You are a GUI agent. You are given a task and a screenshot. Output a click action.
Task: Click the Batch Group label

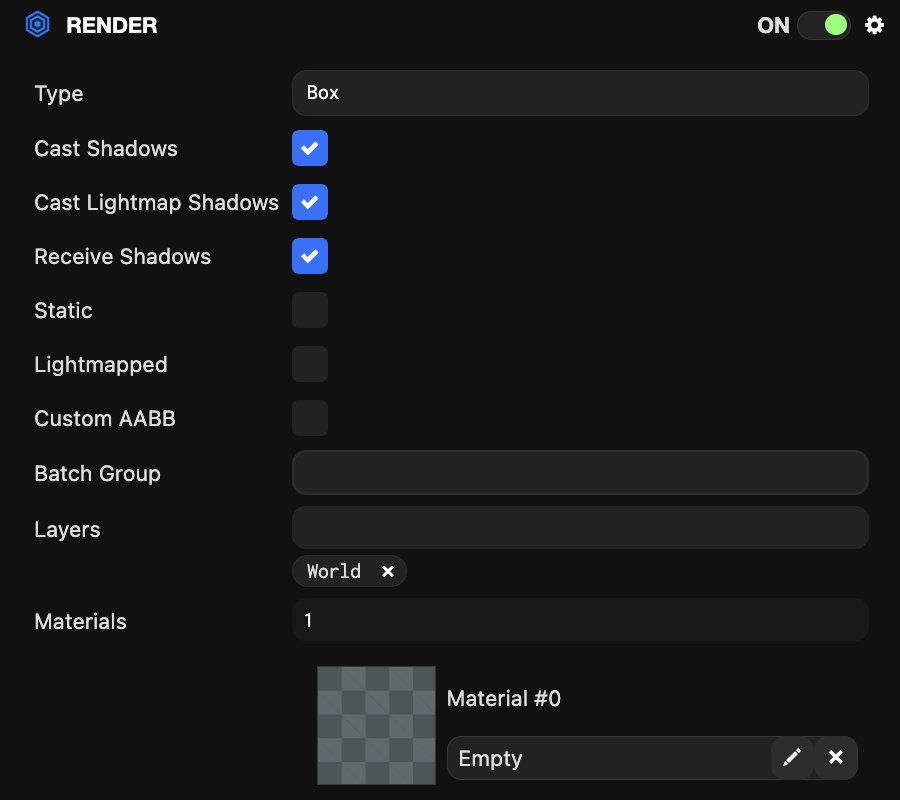click(98, 474)
